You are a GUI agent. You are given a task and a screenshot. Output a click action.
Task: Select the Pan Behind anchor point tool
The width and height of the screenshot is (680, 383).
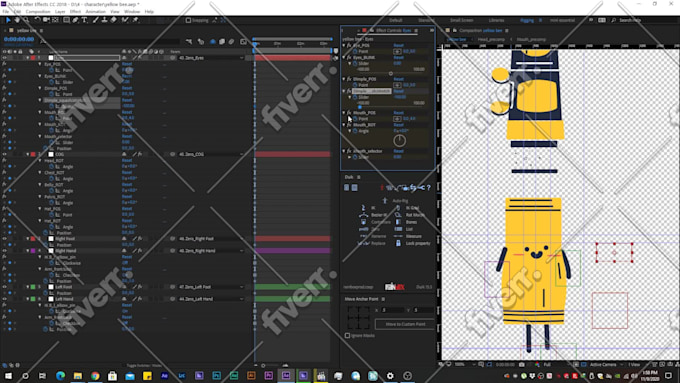(55, 20)
